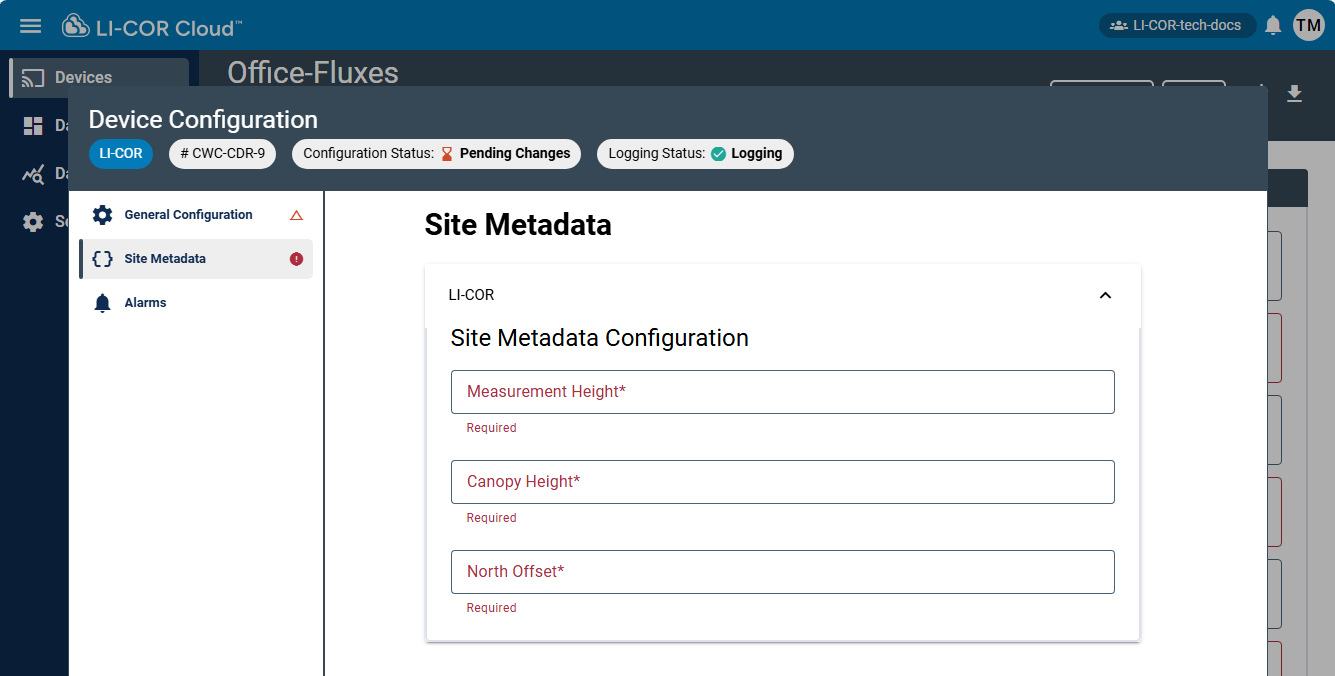Click the # CWC-CDR-9 serial chip
Image resolution: width=1335 pixels, height=676 pixels.
click(x=222, y=154)
